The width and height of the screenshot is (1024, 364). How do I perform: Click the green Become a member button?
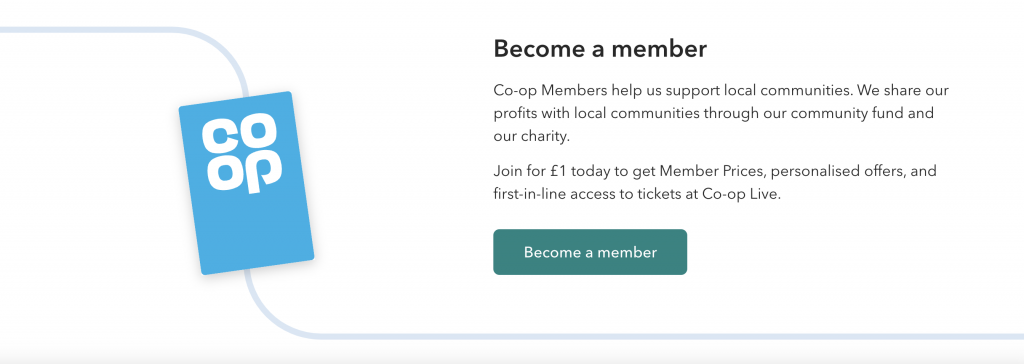pyautogui.click(x=590, y=252)
